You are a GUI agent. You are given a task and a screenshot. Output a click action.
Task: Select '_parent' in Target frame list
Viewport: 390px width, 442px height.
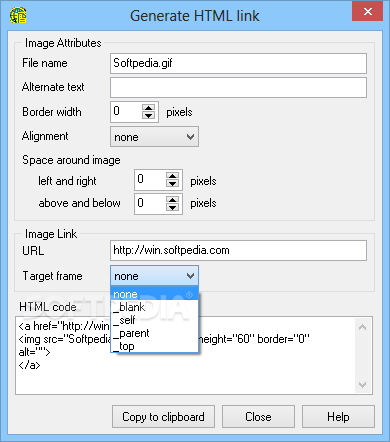coord(154,333)
